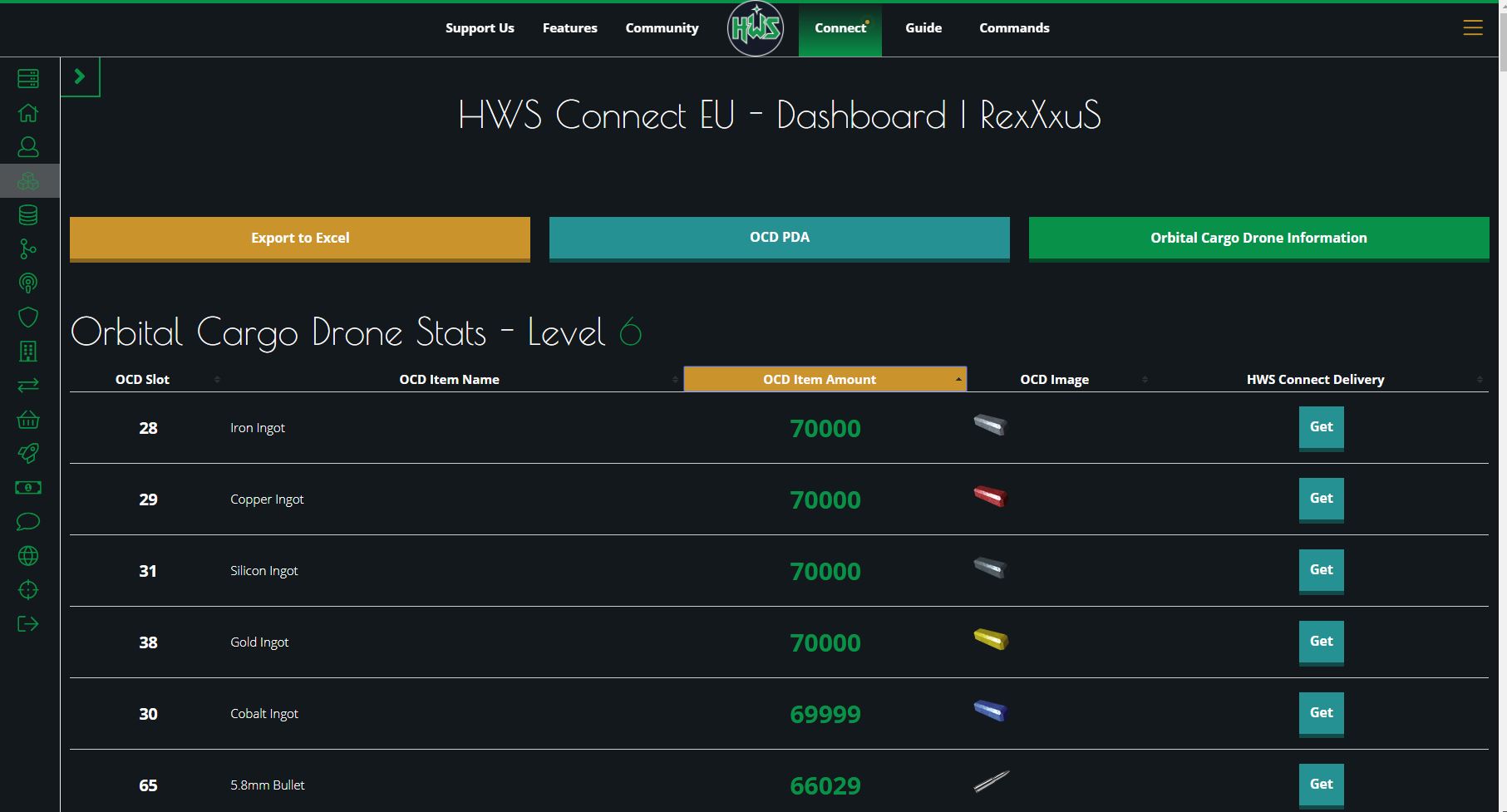Open Orbital Cargo Drone Information
The height and width of the screenshot is (812, 1507).
(1258, 238)
